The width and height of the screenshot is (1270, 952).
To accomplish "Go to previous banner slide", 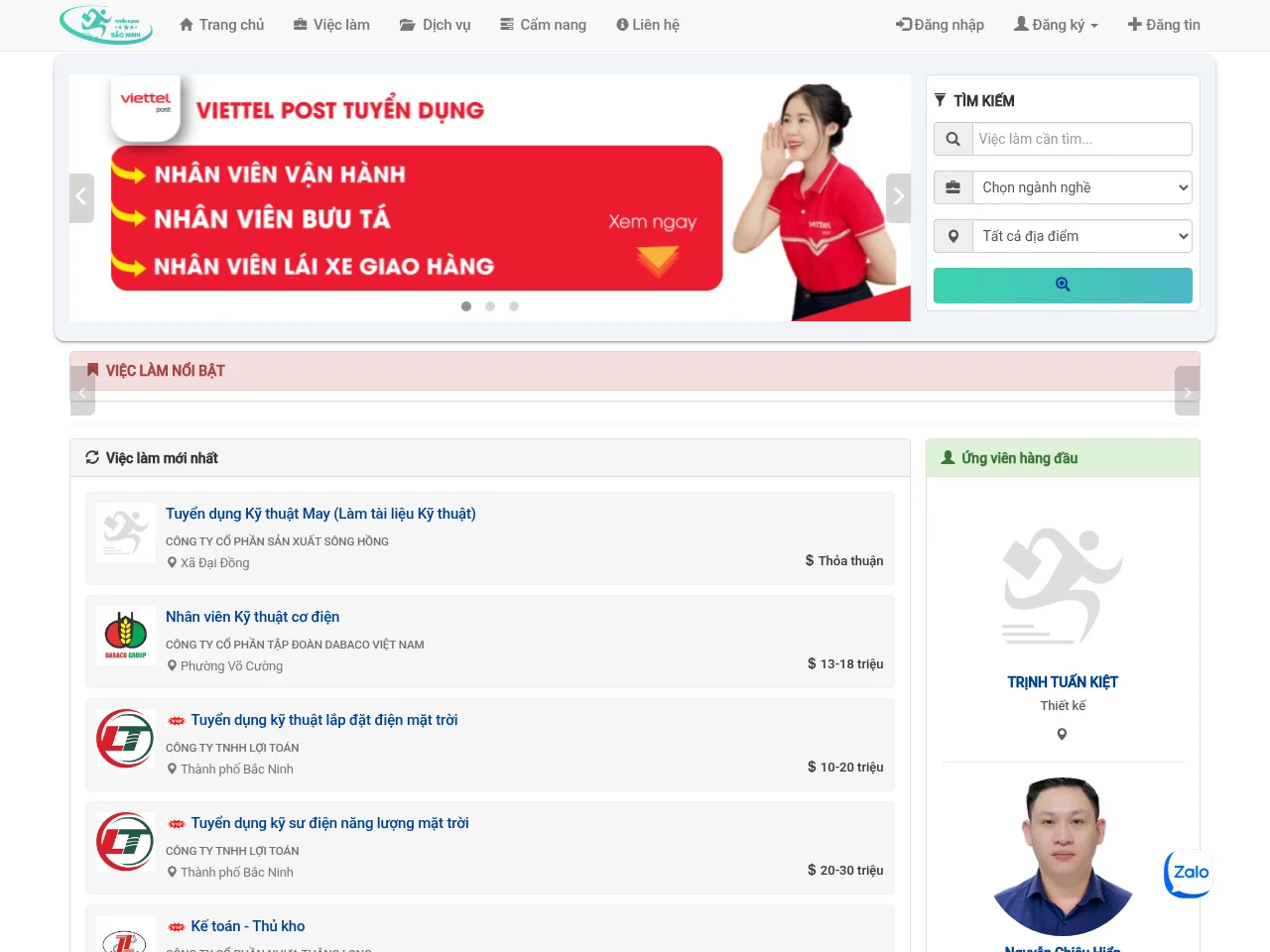I will click(82, 197).
